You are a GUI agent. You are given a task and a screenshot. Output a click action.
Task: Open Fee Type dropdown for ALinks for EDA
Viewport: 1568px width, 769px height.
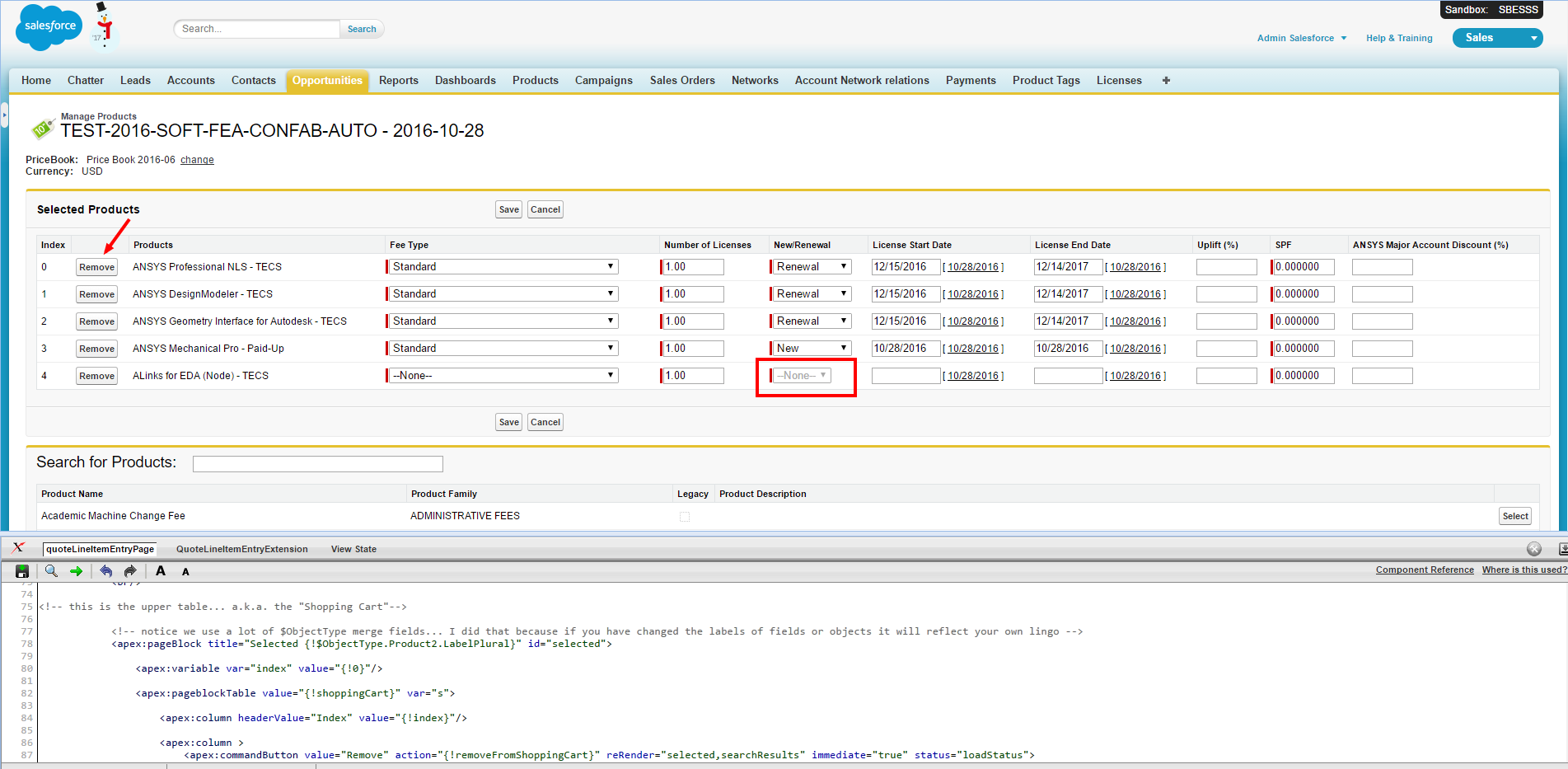[503, 376]
